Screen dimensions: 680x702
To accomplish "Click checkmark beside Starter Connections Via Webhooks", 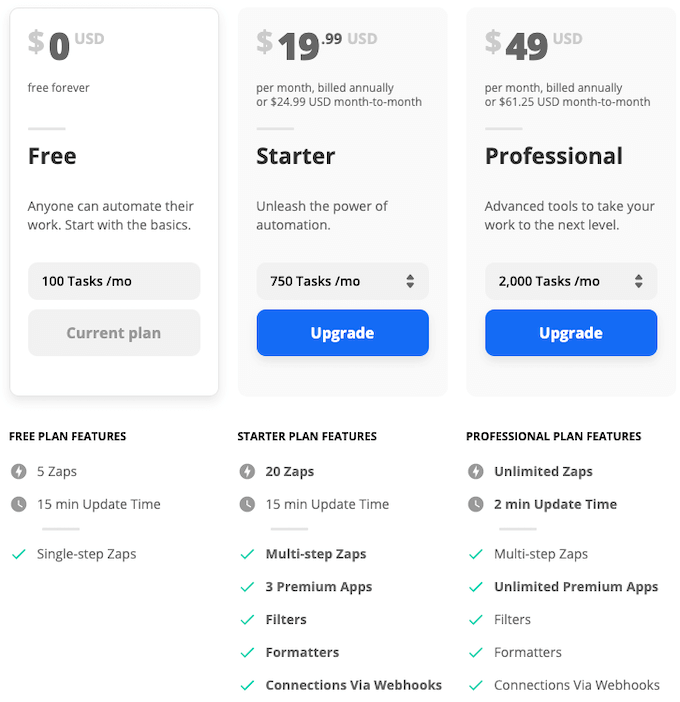I will click(x=247, y=686).
